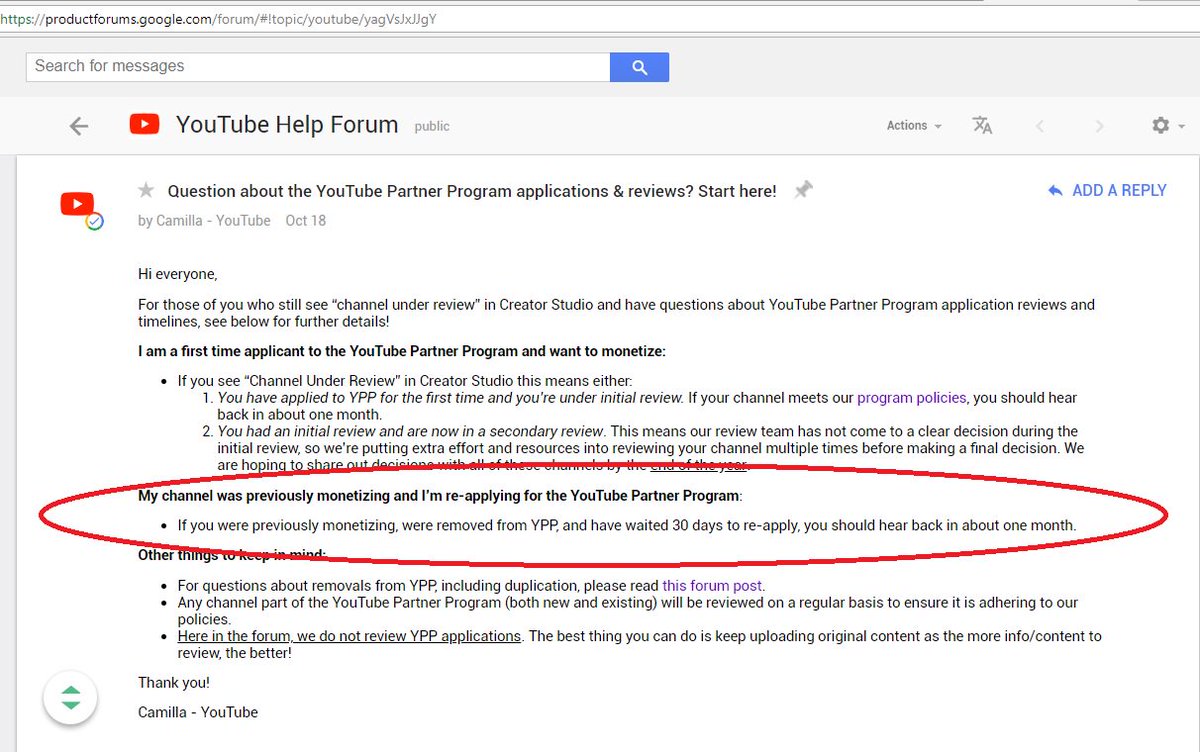Screen dimensions: 1200x752
Task: Click the public label beside forum title
Action: click(432, 127)
